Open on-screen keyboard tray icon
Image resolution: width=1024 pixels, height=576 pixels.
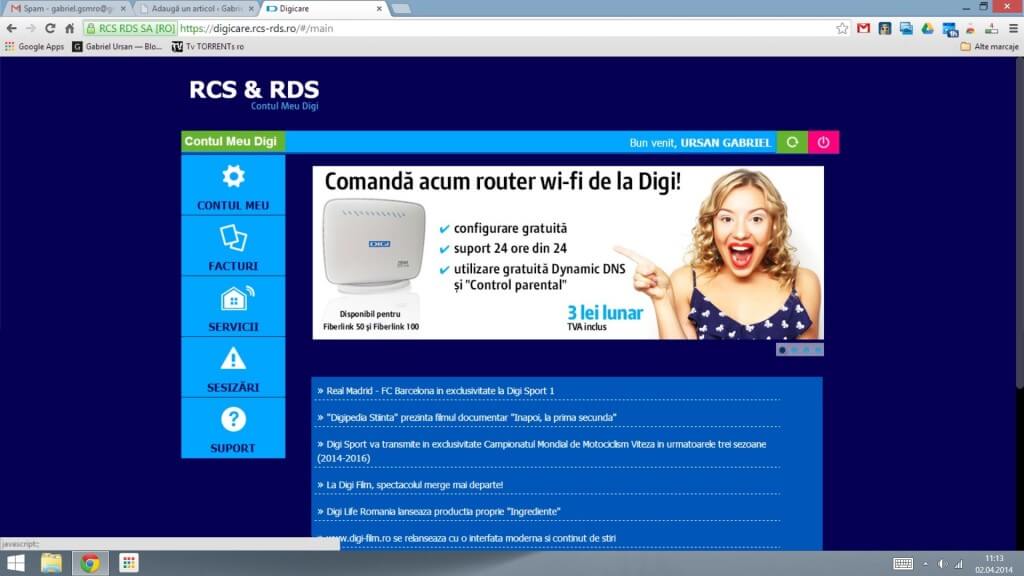tap(903, 564)
